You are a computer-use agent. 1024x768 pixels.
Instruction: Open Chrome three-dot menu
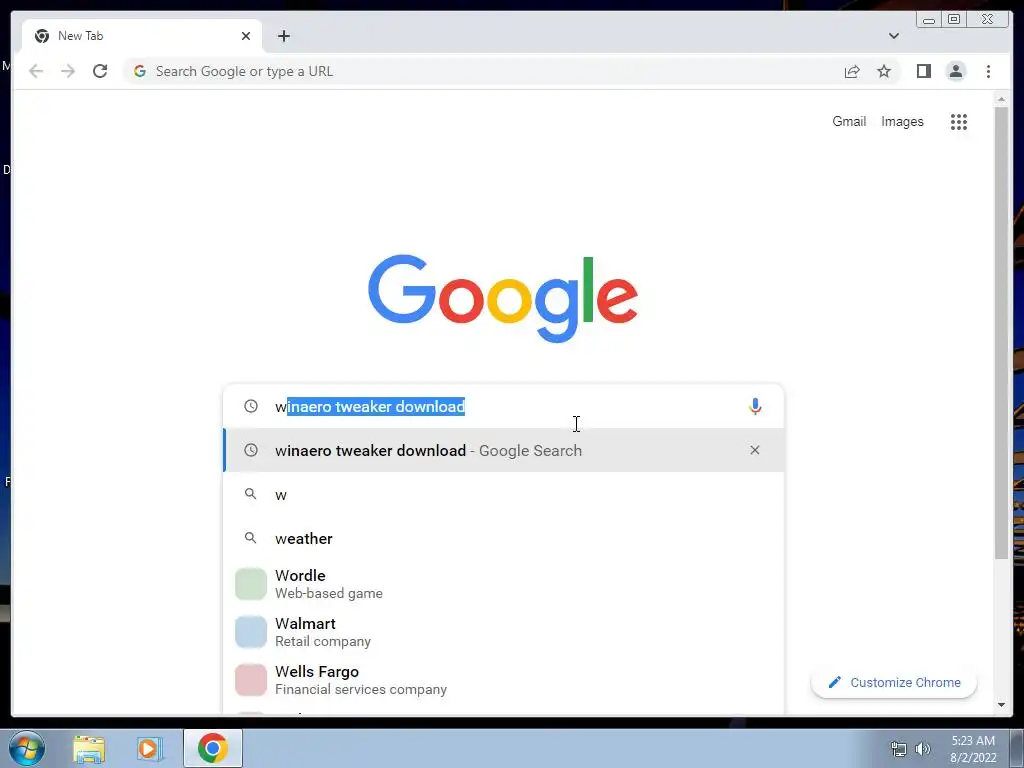(989, 71)
